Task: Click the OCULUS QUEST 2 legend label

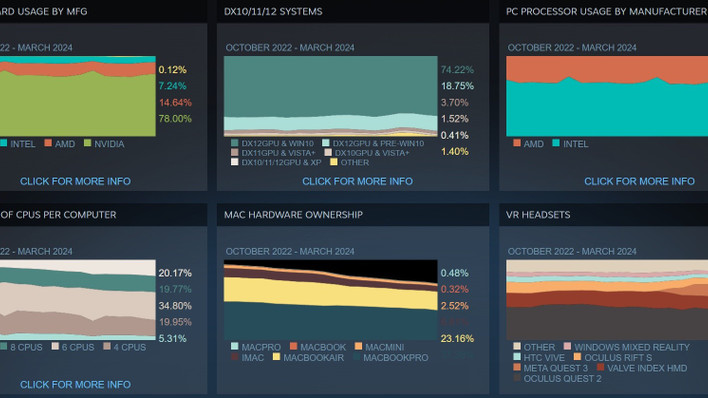Action: click(562, 379)
